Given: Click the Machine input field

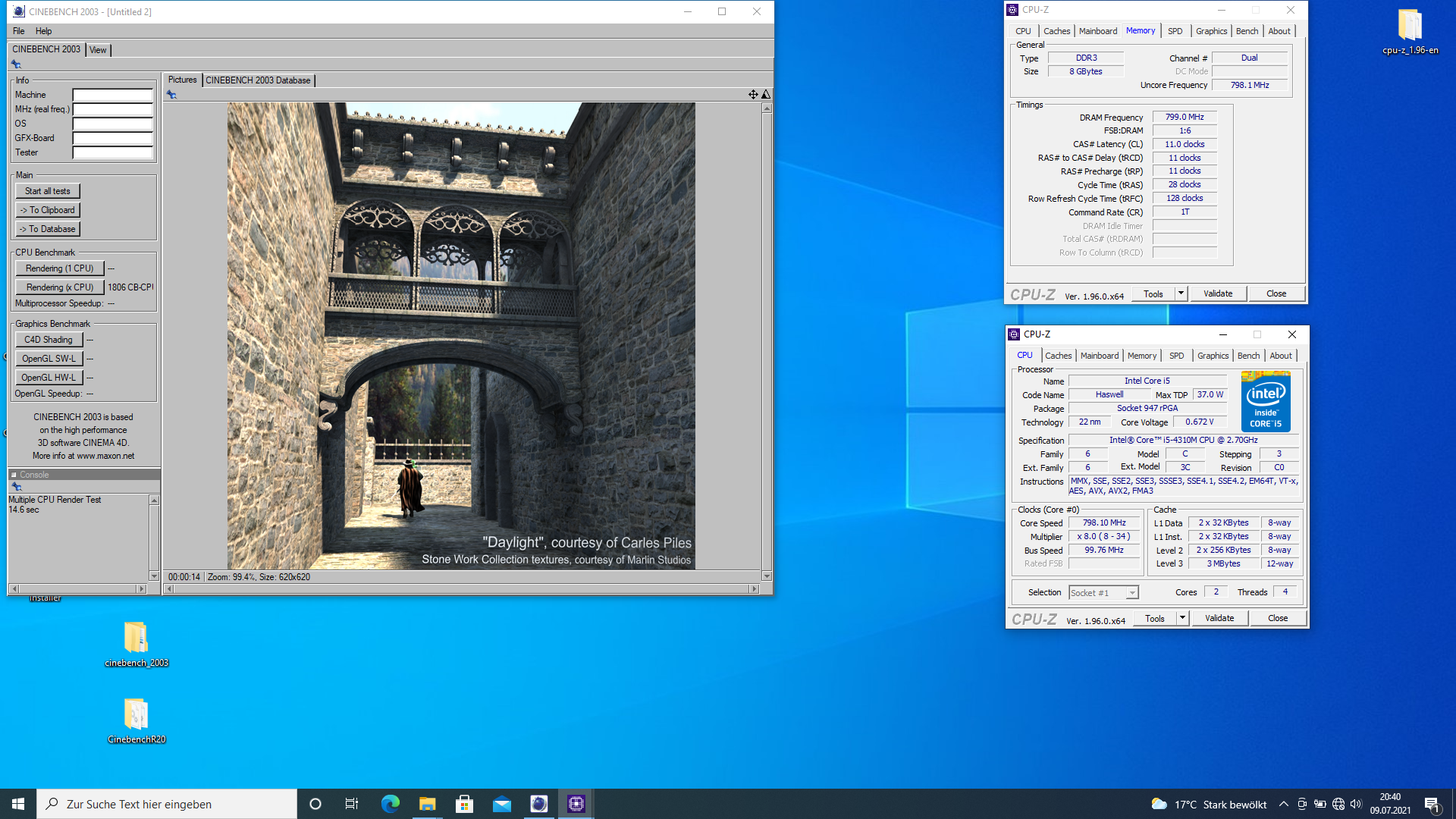Looking at the screenshot, I should click(x=113, y=95).
